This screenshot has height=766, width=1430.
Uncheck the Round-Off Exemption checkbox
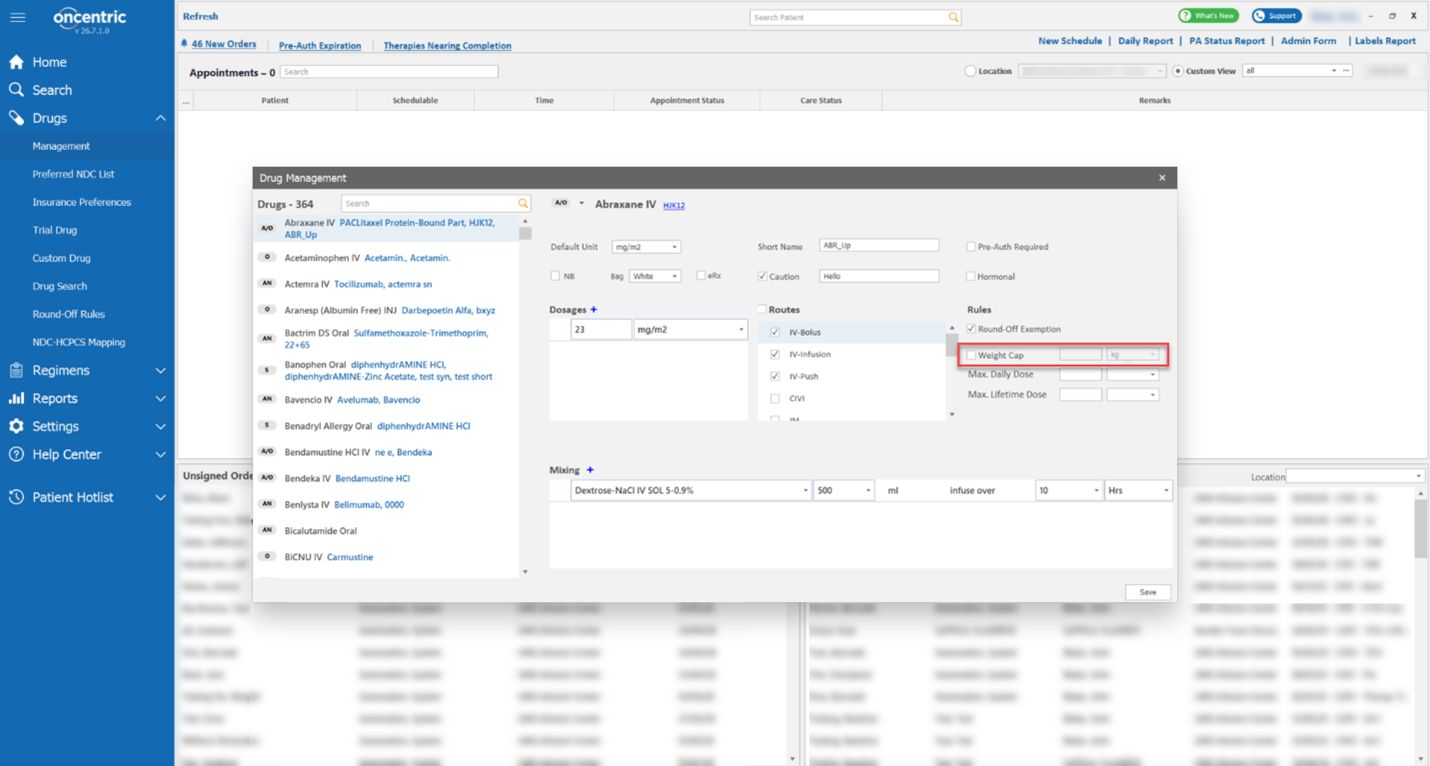971,329
